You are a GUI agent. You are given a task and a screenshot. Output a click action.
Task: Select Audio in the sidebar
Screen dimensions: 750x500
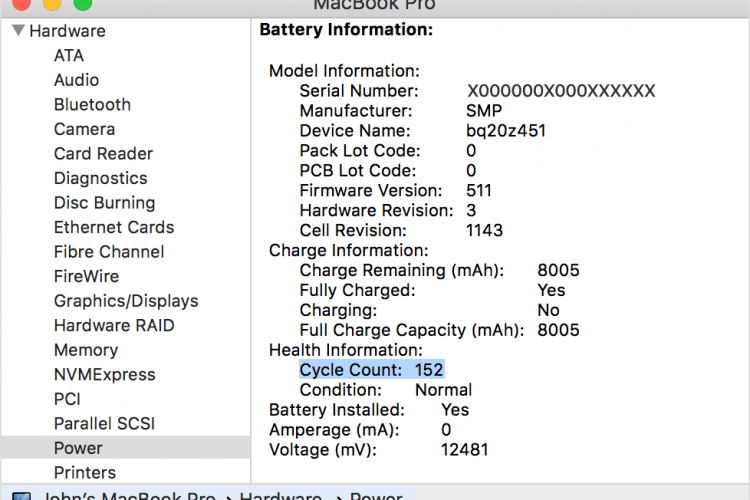pyautogui.click(x=77, y=80)
